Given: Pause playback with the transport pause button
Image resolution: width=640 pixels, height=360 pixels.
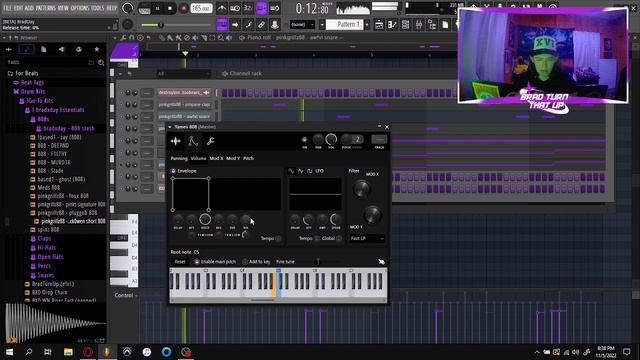Looking at the screenshot, I should click(157, 8).
